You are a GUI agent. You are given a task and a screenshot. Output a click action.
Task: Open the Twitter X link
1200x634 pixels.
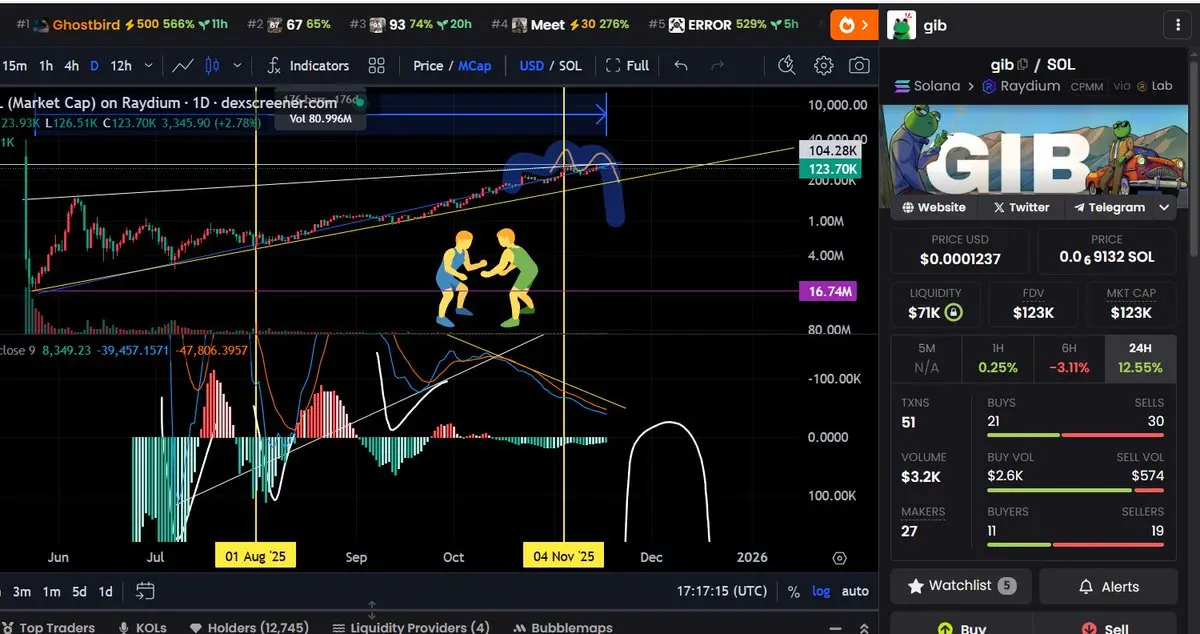[x=1021, y=207]
